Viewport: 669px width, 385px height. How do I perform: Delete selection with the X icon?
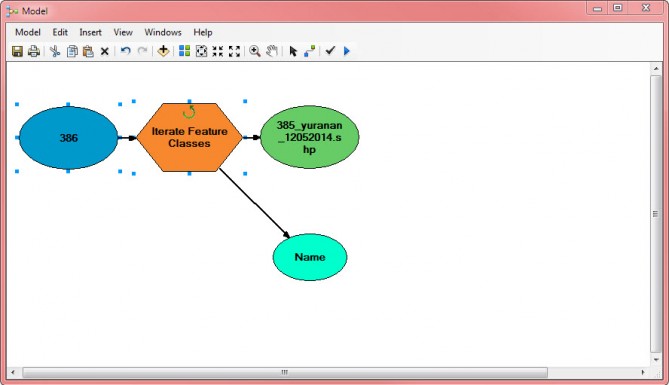click(105, 52)
